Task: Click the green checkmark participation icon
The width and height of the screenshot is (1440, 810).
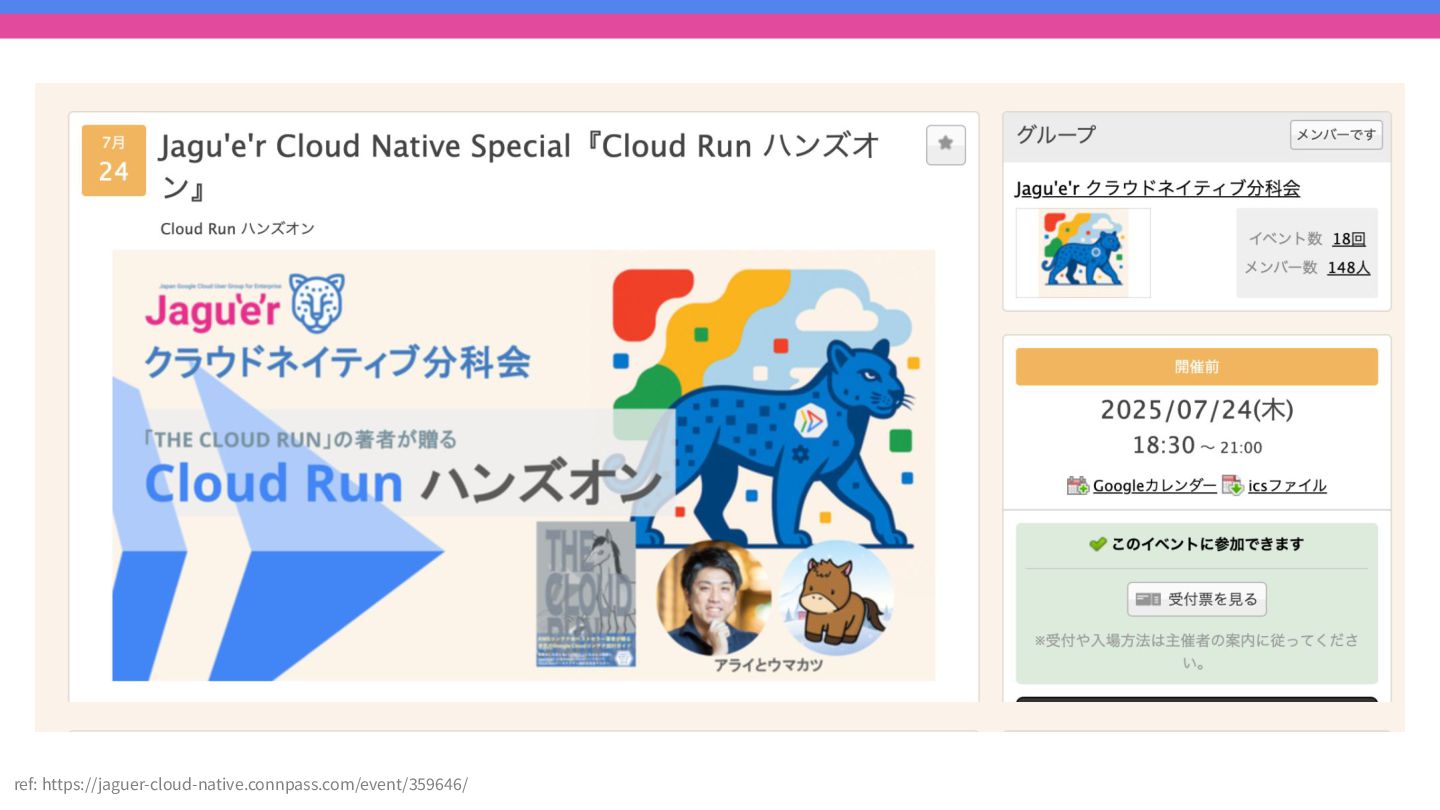Action: coord(1098,544)
